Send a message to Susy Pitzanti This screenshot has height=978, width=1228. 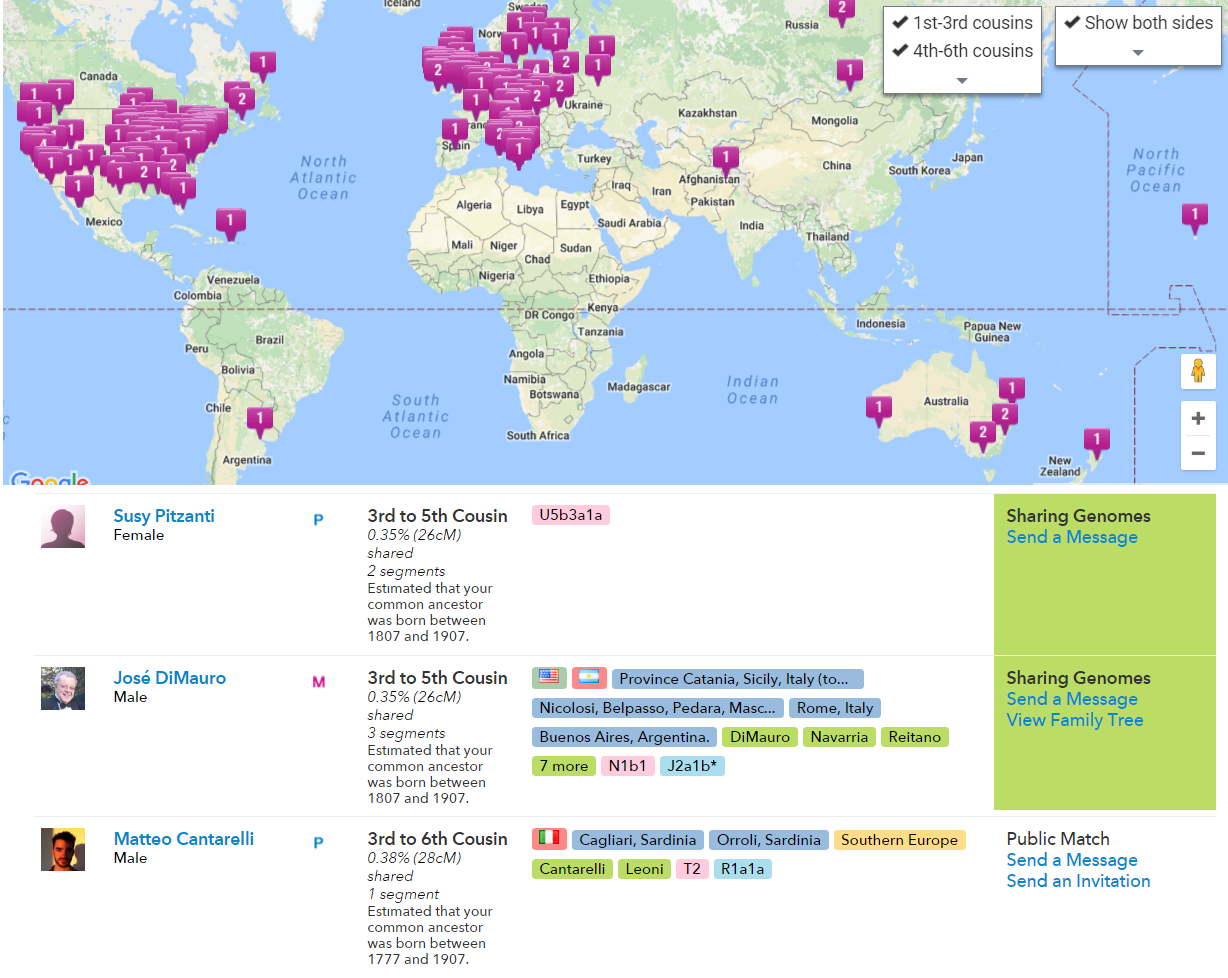coord(1072,538)
